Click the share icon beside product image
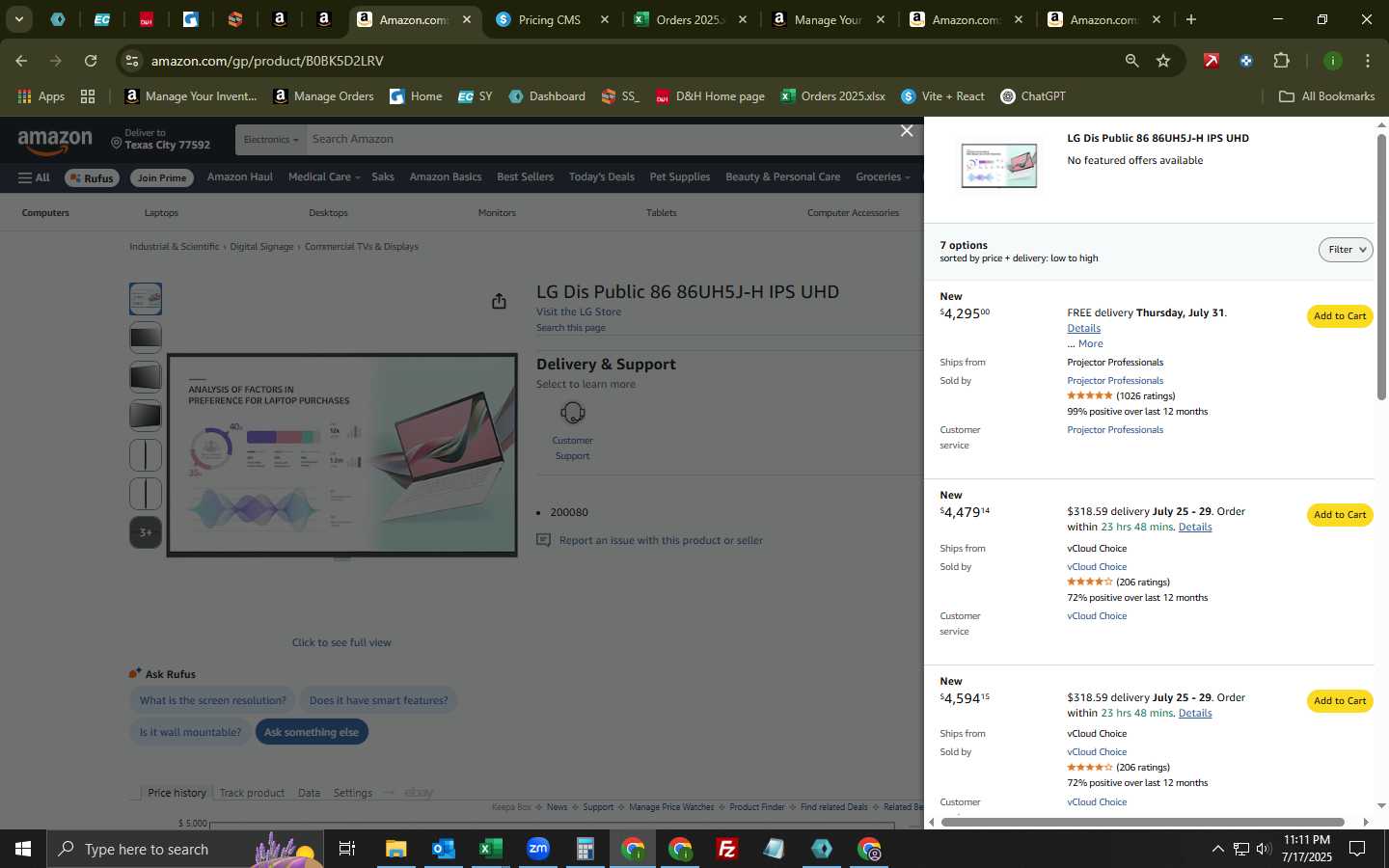Screen dimensions: 1389x868 499,302
